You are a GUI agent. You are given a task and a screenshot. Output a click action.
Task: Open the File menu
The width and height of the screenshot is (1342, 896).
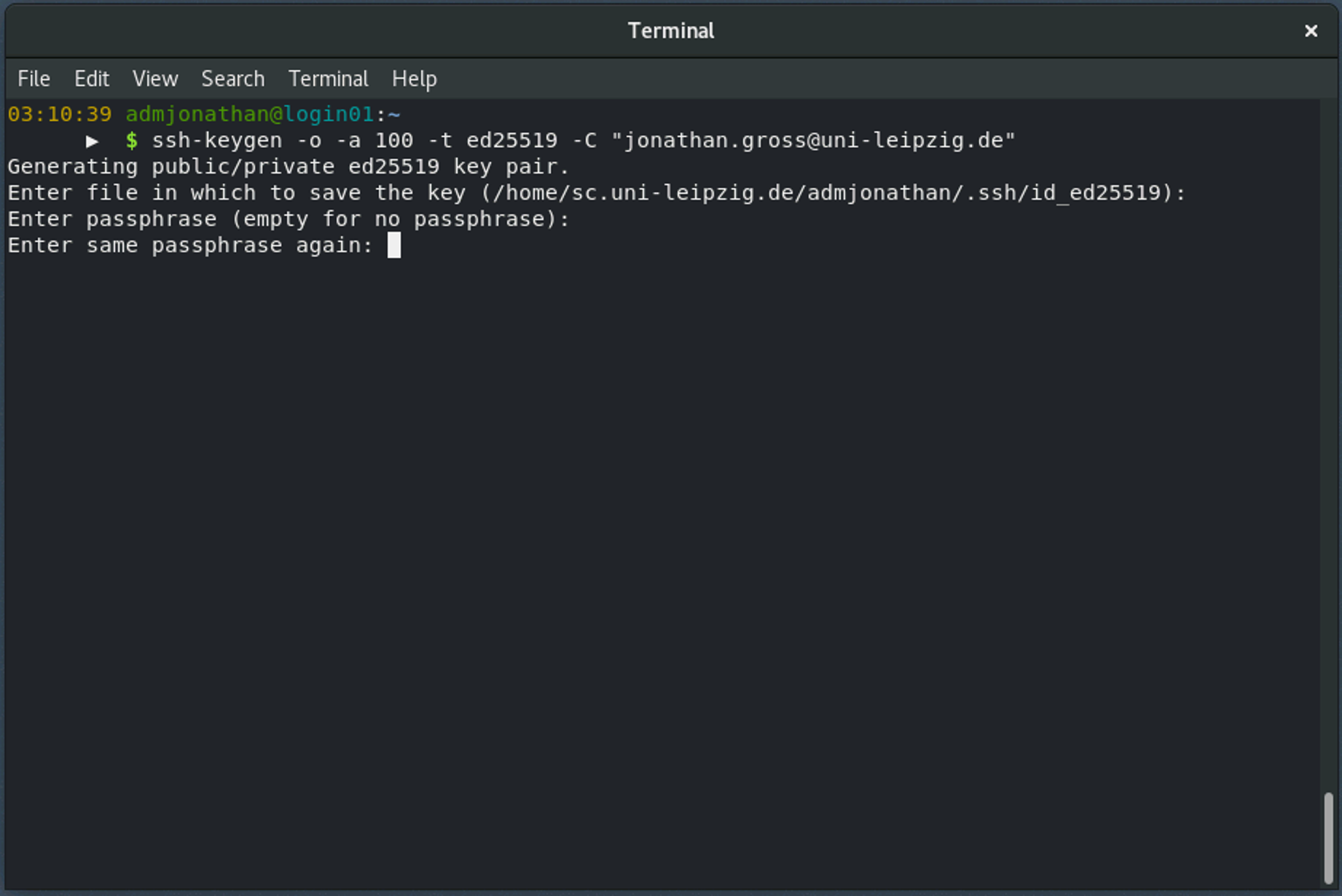[34, 79]
